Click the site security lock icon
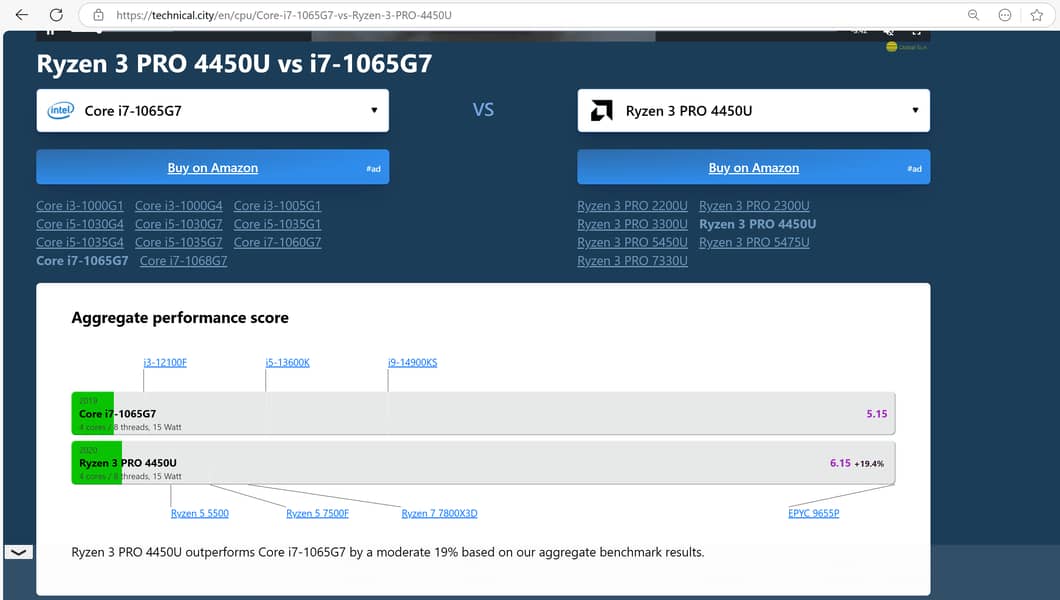This screenshot has width=1060, height=600. 98,15
